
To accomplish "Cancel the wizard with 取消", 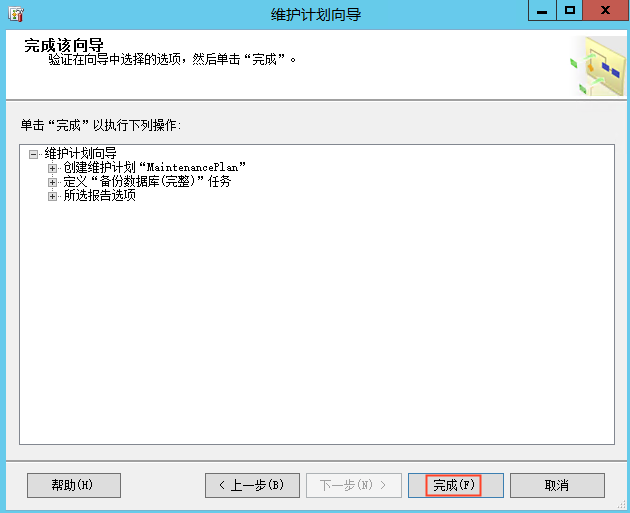I will pos(557,485).
